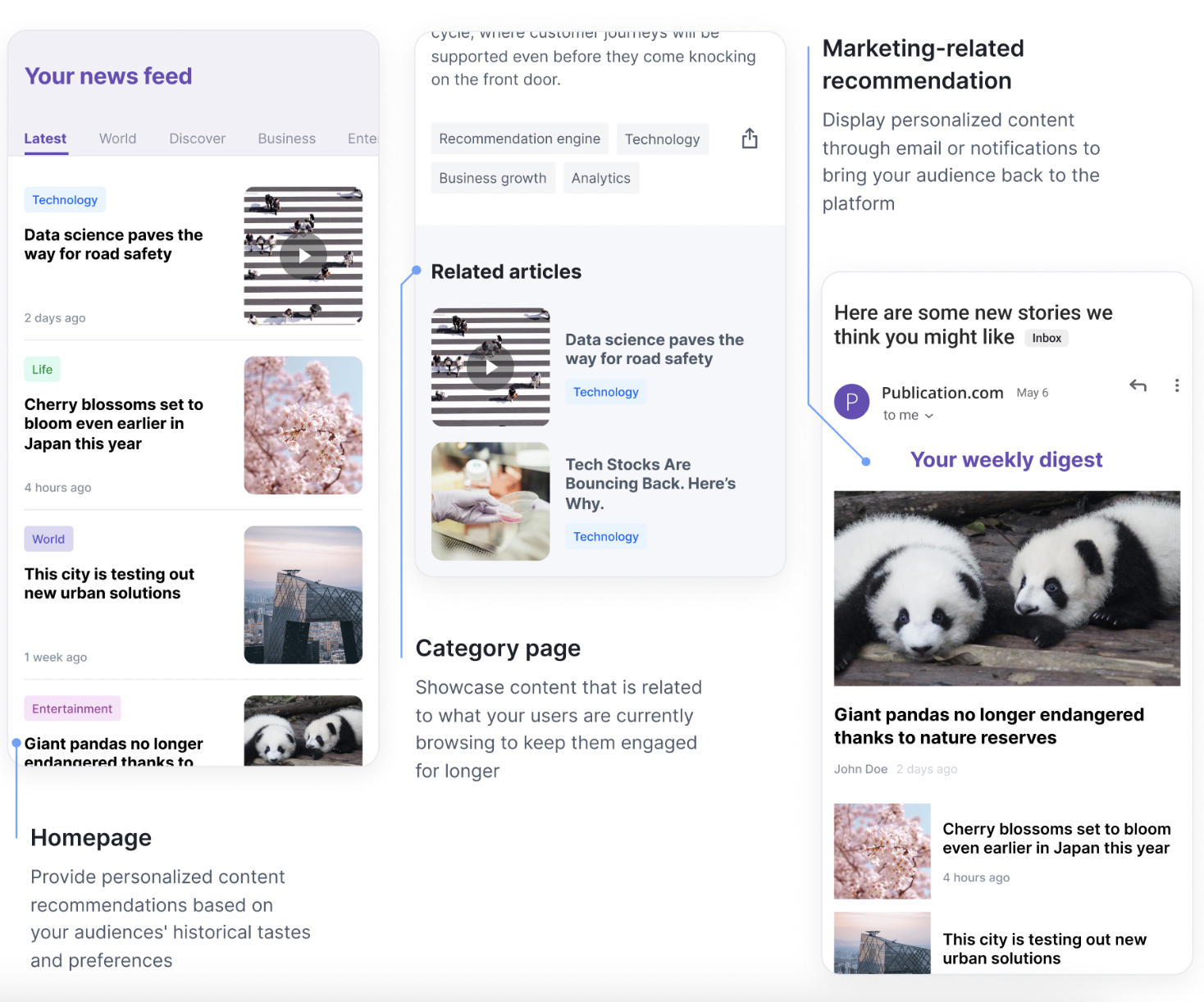Screen dimensions: 1204x1002
Task: Play the video in Related articles
Action: pyautogui.click(x=490, y=367)
